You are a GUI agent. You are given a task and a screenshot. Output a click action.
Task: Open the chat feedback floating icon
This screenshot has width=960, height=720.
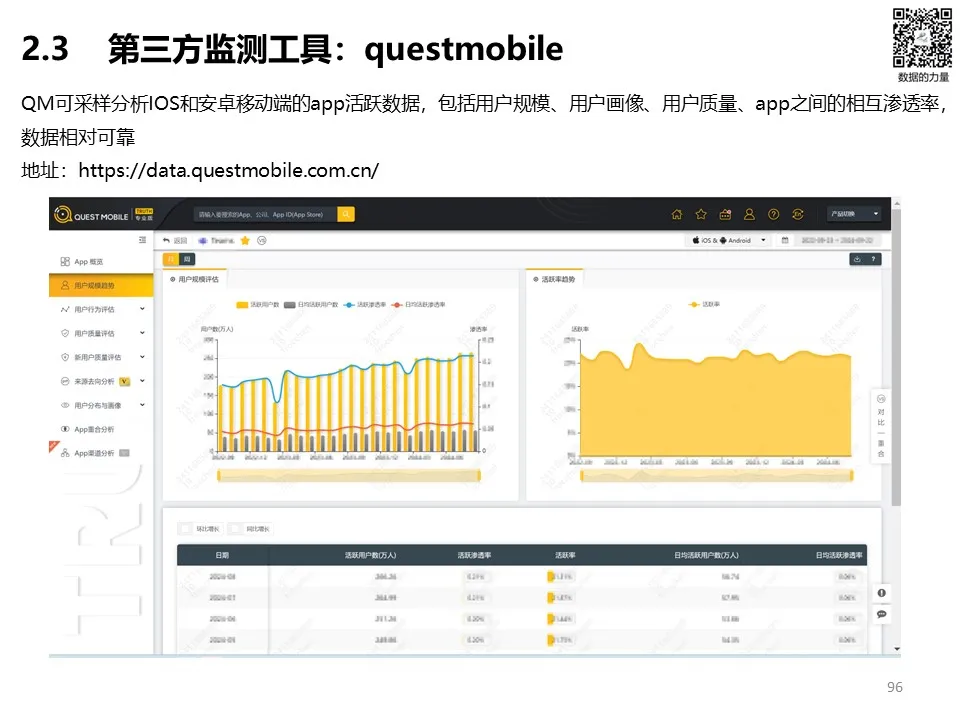(882, 614)
